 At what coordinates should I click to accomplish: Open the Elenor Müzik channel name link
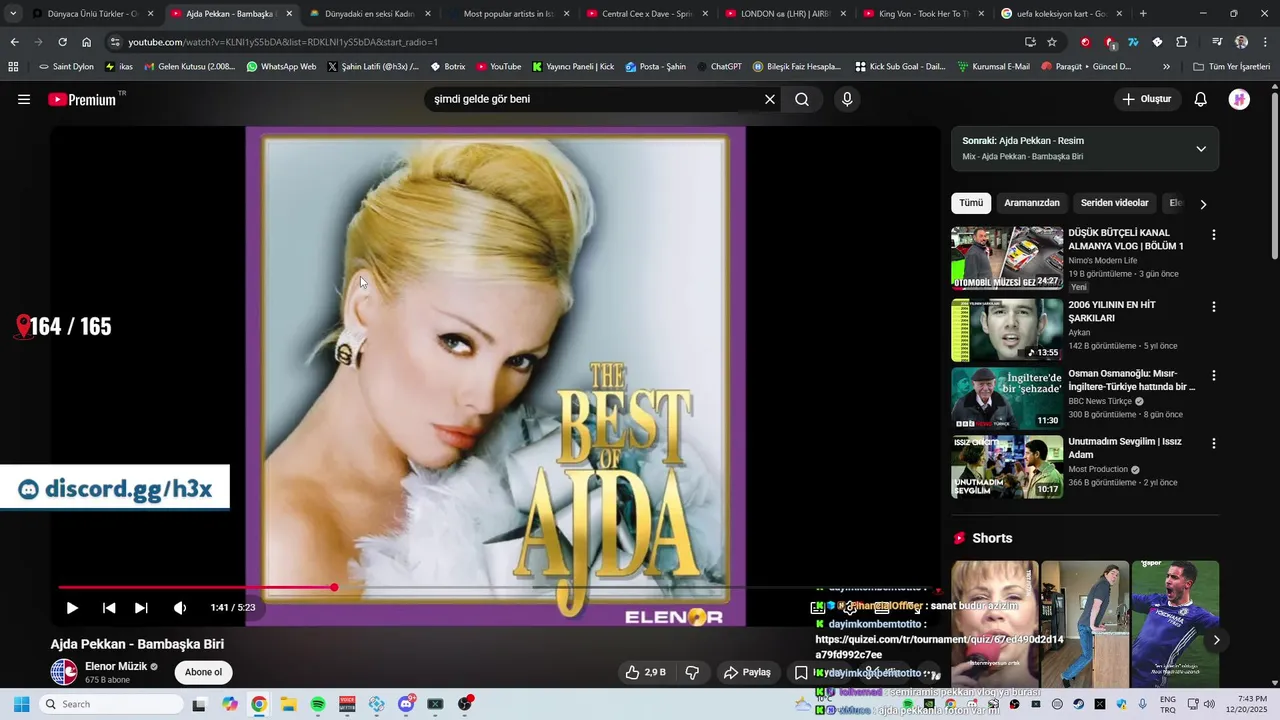(116, 666)
